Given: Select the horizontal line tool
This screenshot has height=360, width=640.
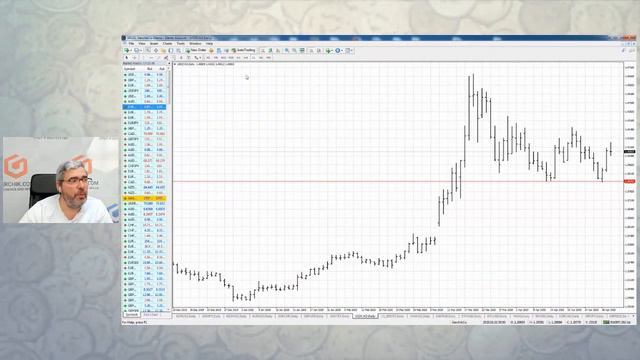Looking at the screenshot, I should [151, 58].
